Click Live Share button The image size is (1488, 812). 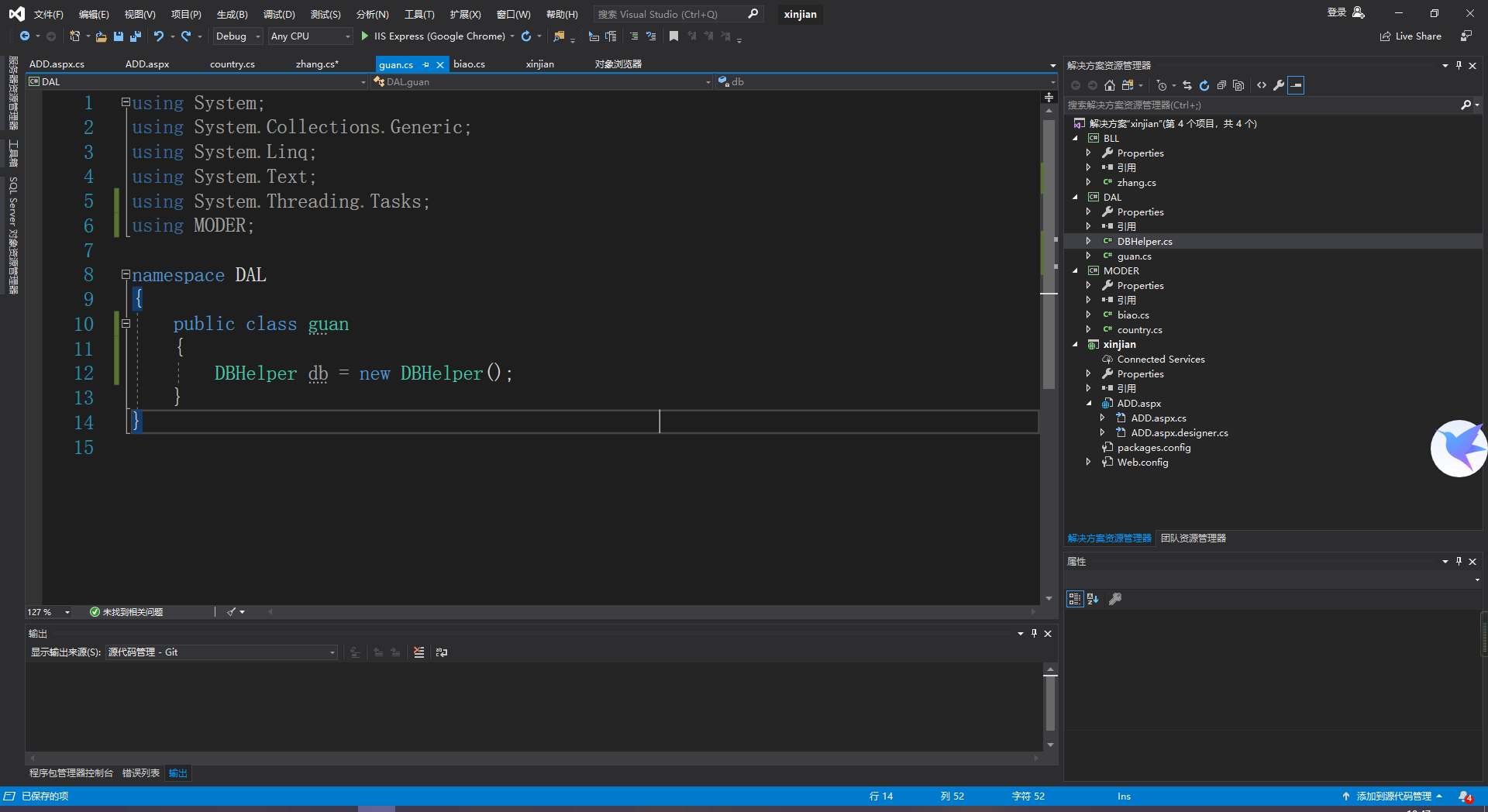(x=1410, y=36)
